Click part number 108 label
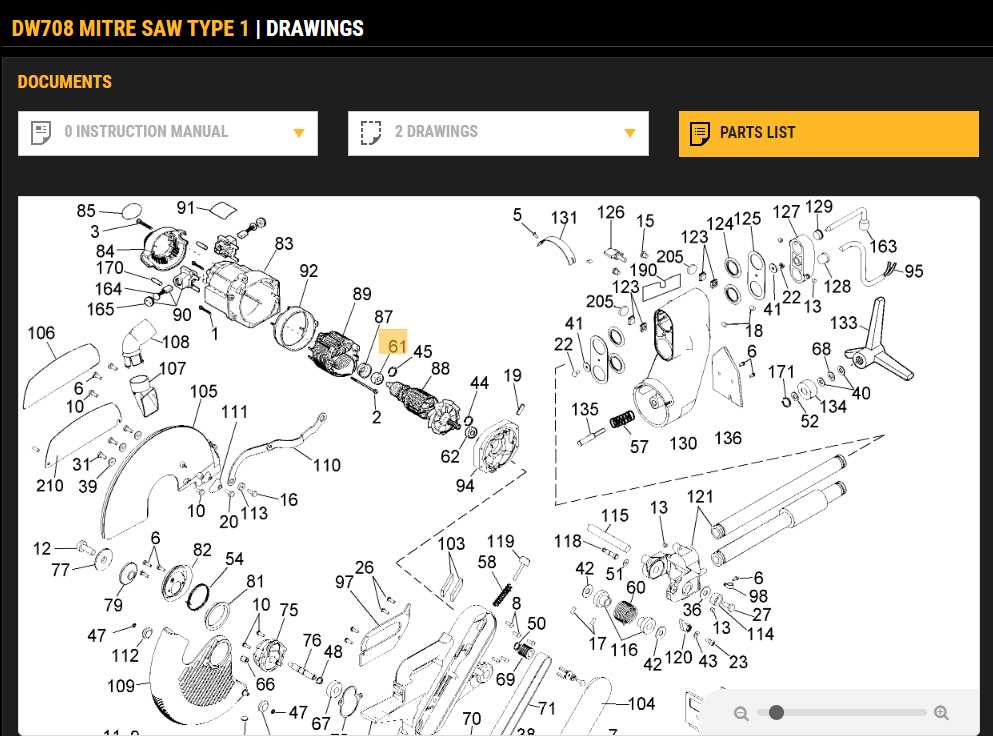The image size is (993, 736). pyautogui.click(x=175, y=343)
